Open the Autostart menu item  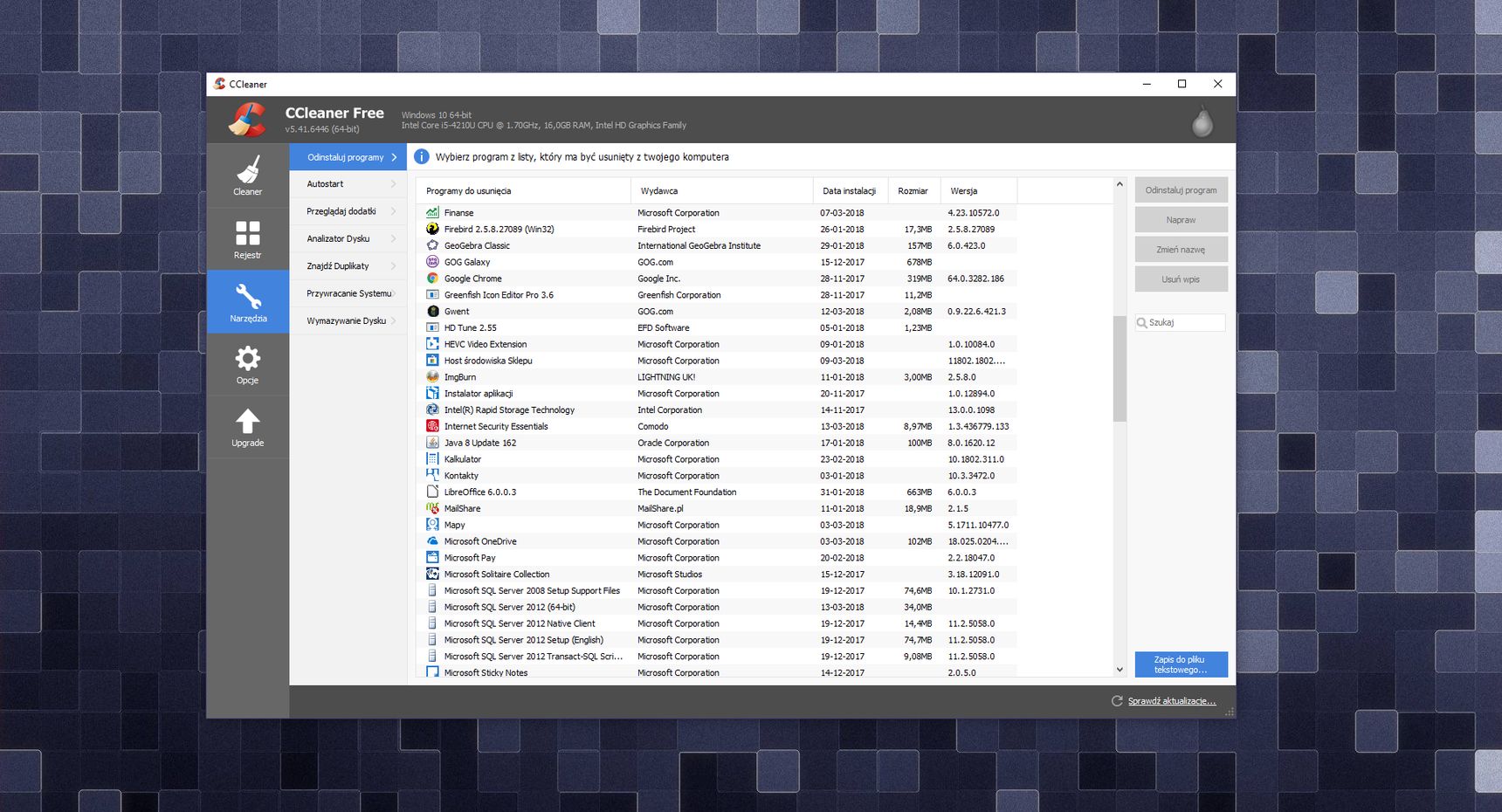click(348, 184)
